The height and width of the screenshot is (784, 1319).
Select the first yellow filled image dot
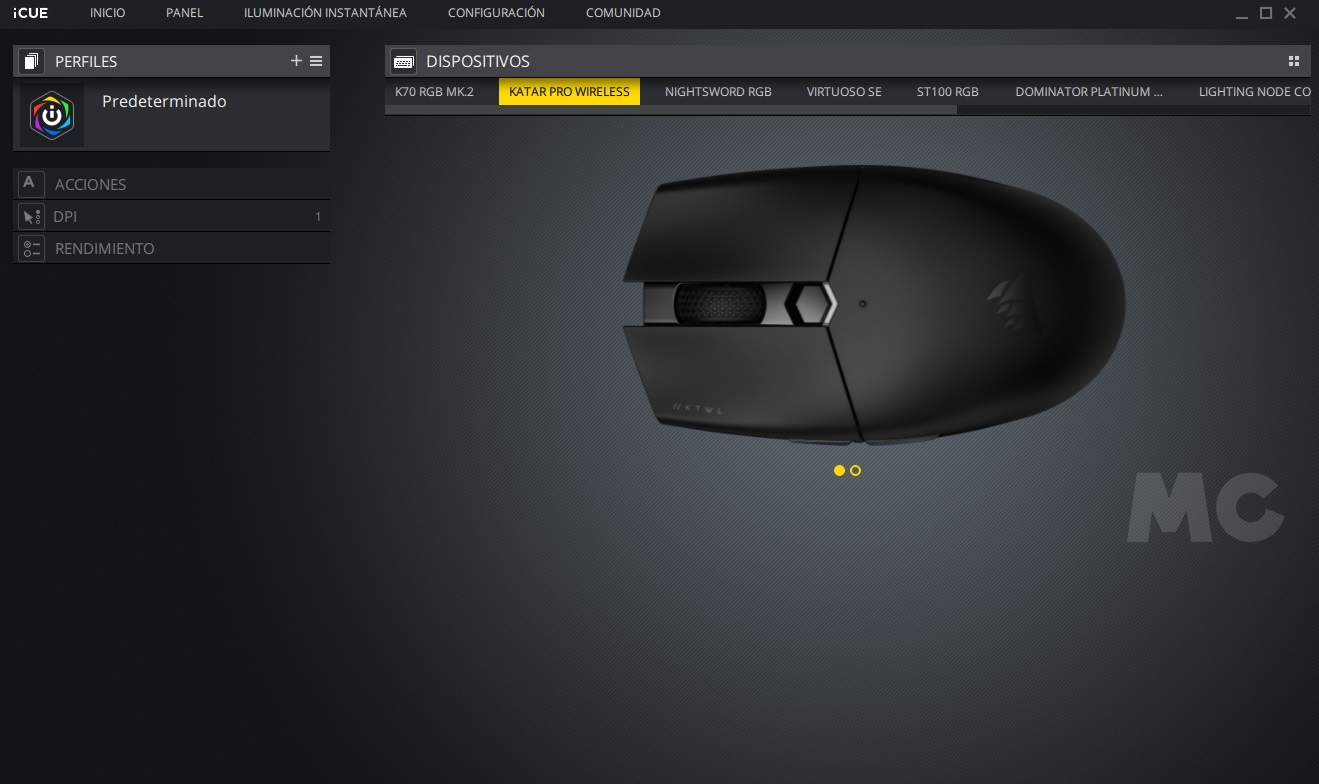click(839, 470)
